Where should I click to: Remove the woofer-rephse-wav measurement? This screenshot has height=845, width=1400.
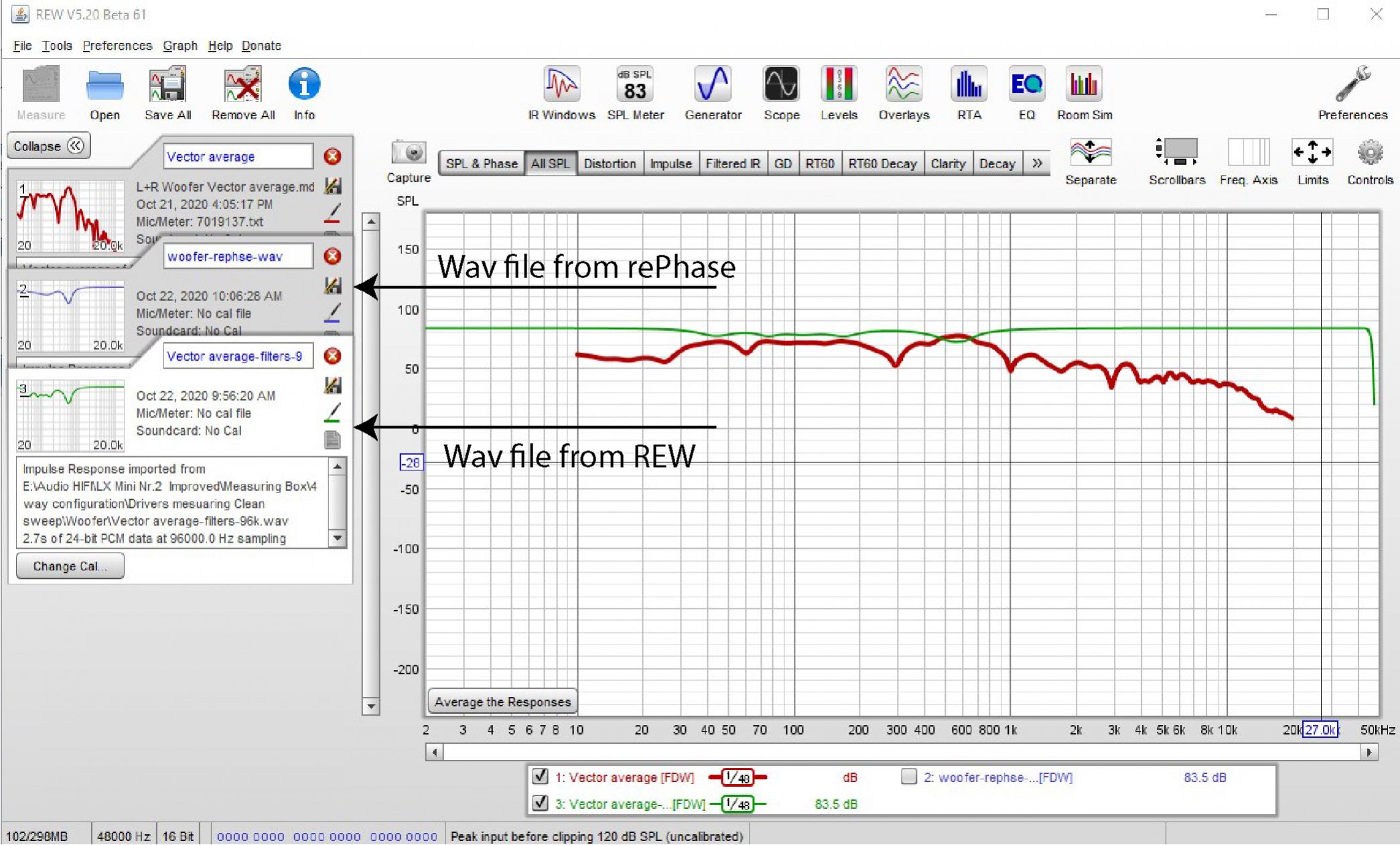click(x=332, y=256)
